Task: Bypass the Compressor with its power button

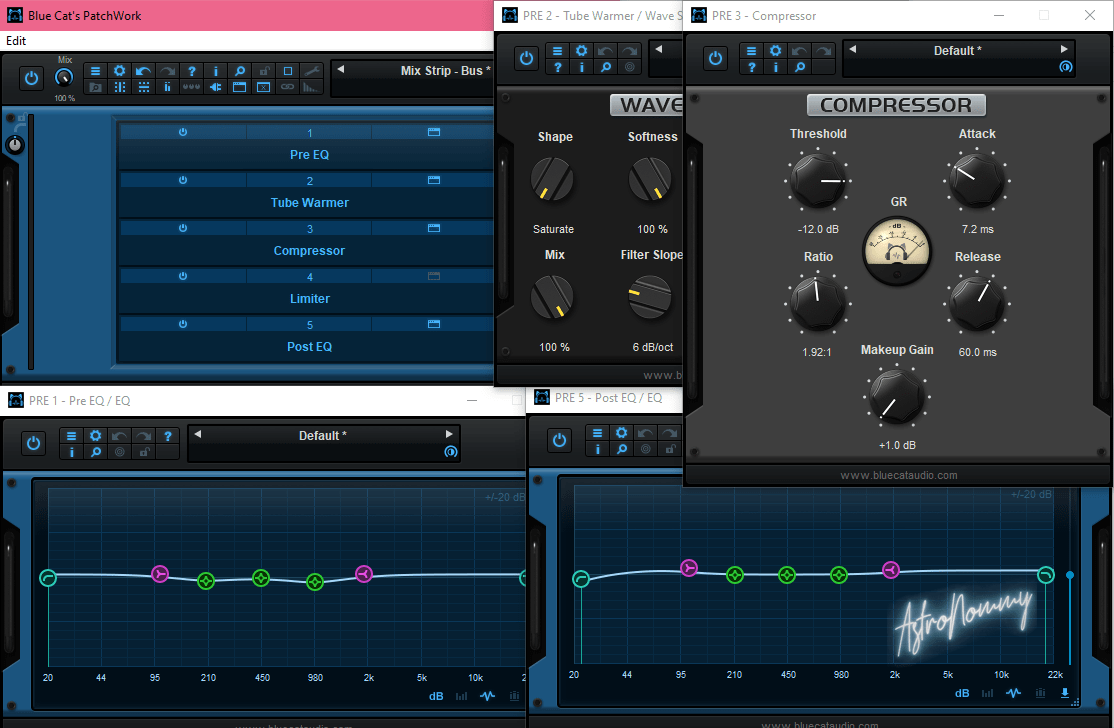Action: (x=715, y=58)
